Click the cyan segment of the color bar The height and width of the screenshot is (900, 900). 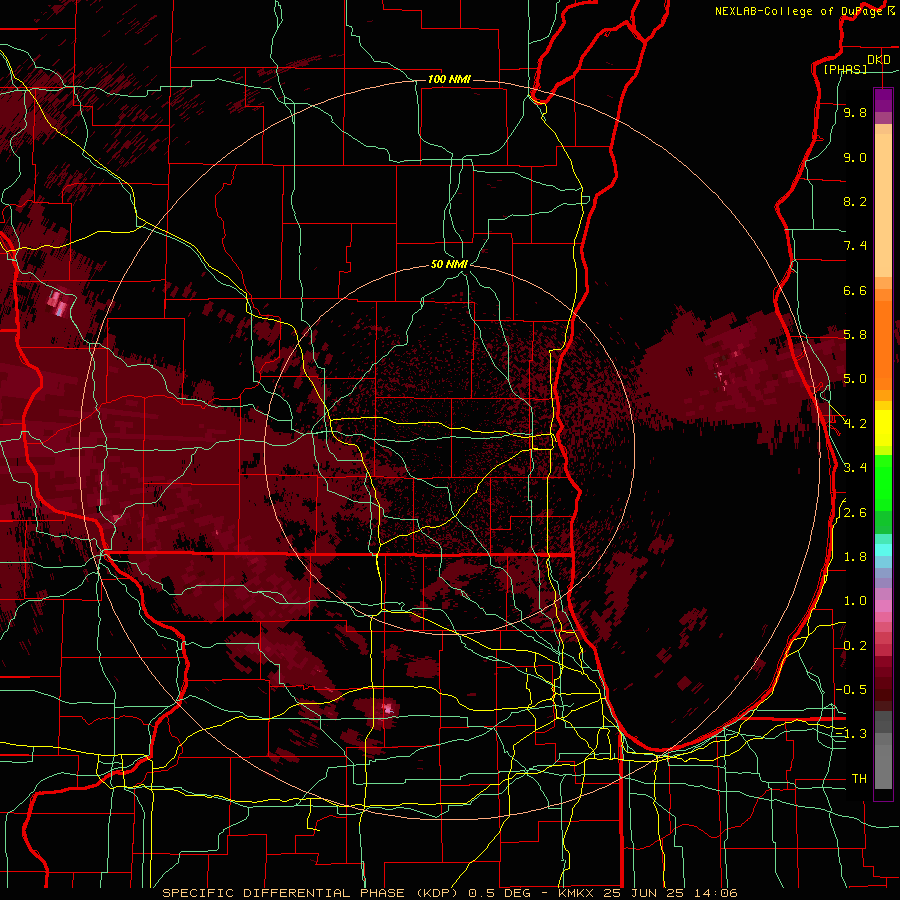(883, 550)
